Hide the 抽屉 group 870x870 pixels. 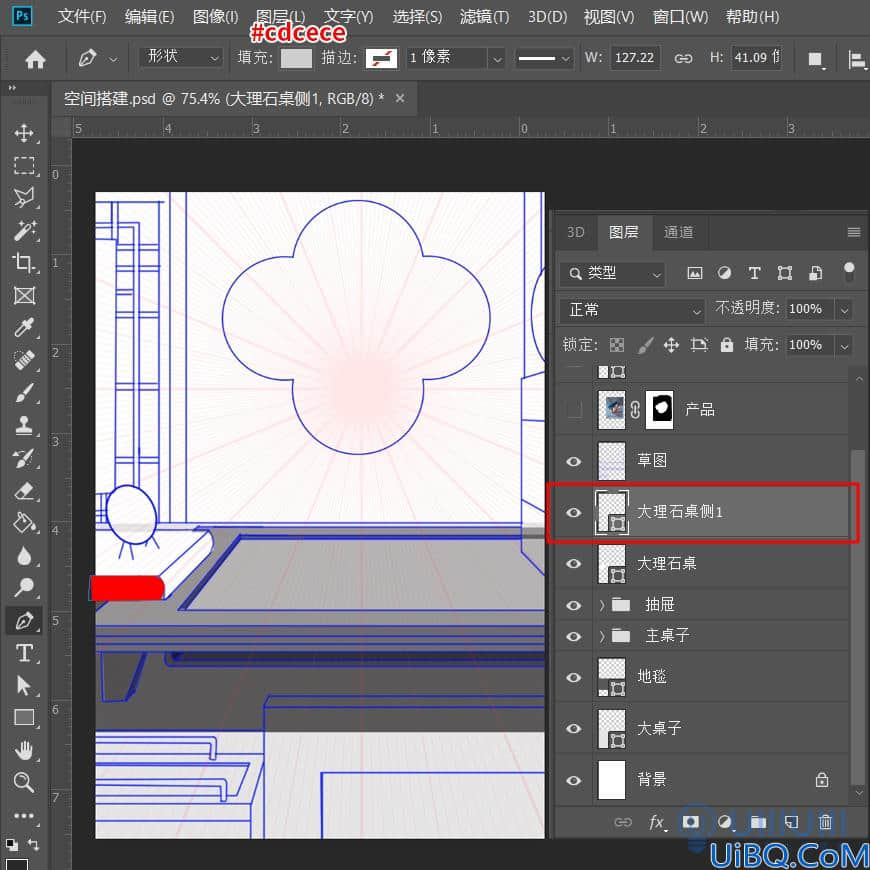click(574, 605)
